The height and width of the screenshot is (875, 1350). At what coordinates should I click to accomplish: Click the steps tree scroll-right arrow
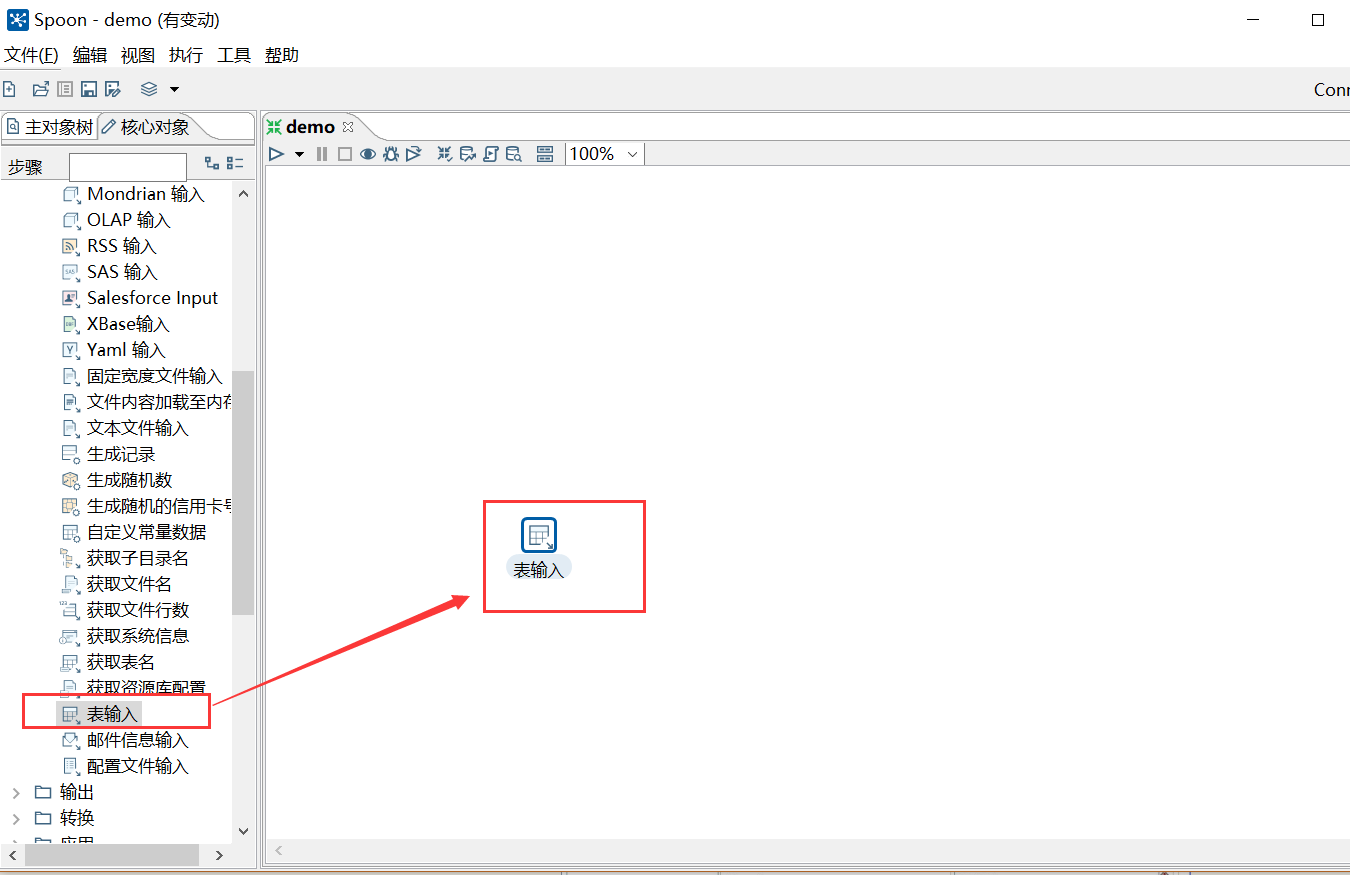click(220, 855)
